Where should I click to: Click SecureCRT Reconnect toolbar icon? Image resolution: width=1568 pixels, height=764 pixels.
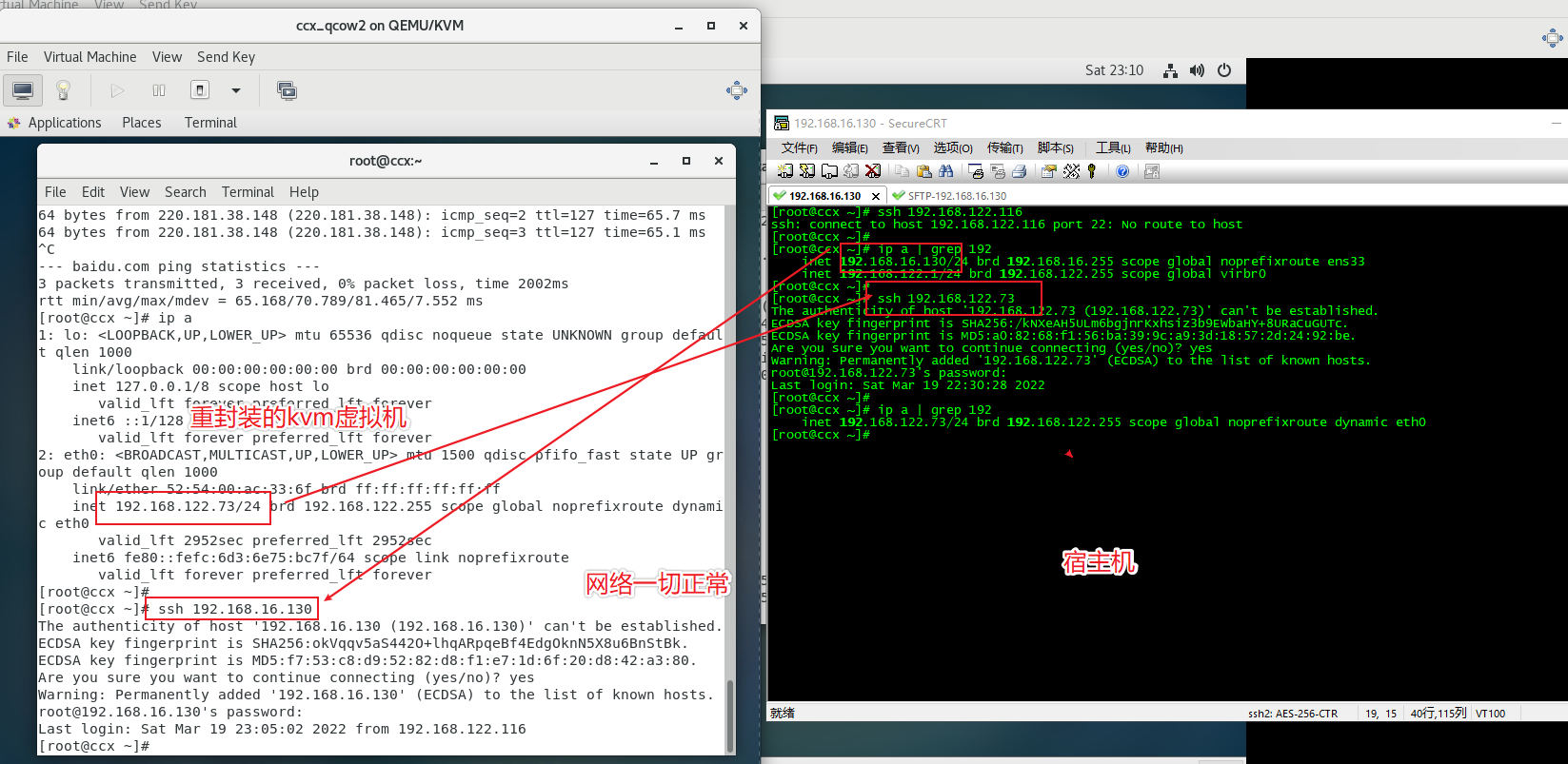[x=851, y=171]
